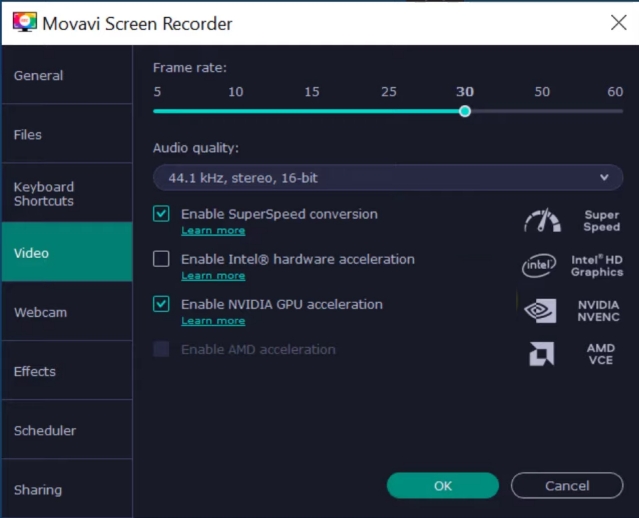Open Learn more link under SuperSpeed conversion

(x=213, y=231)
